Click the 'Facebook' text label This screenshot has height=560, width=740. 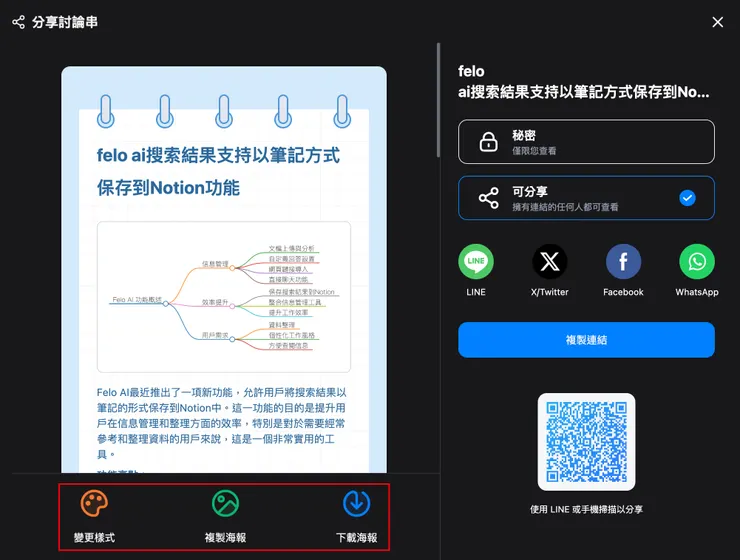pyautogui.click(x=623, y=292)
